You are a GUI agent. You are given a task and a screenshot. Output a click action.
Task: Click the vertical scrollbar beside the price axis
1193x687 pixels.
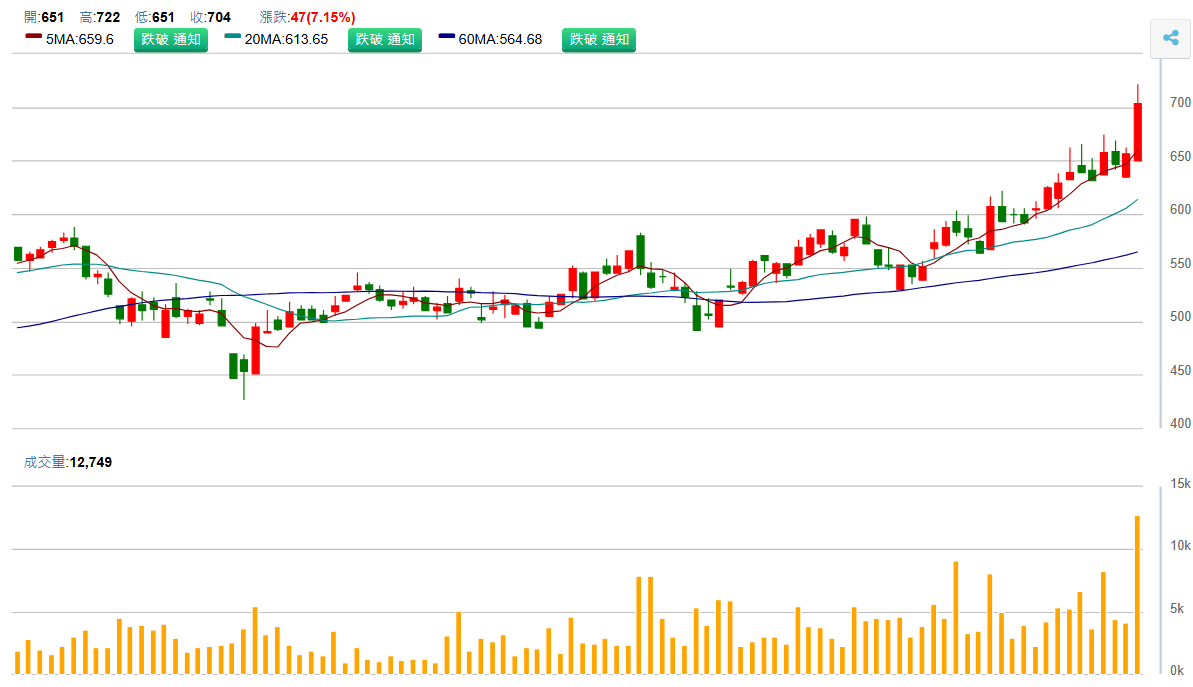click(x=1161, y=240)
